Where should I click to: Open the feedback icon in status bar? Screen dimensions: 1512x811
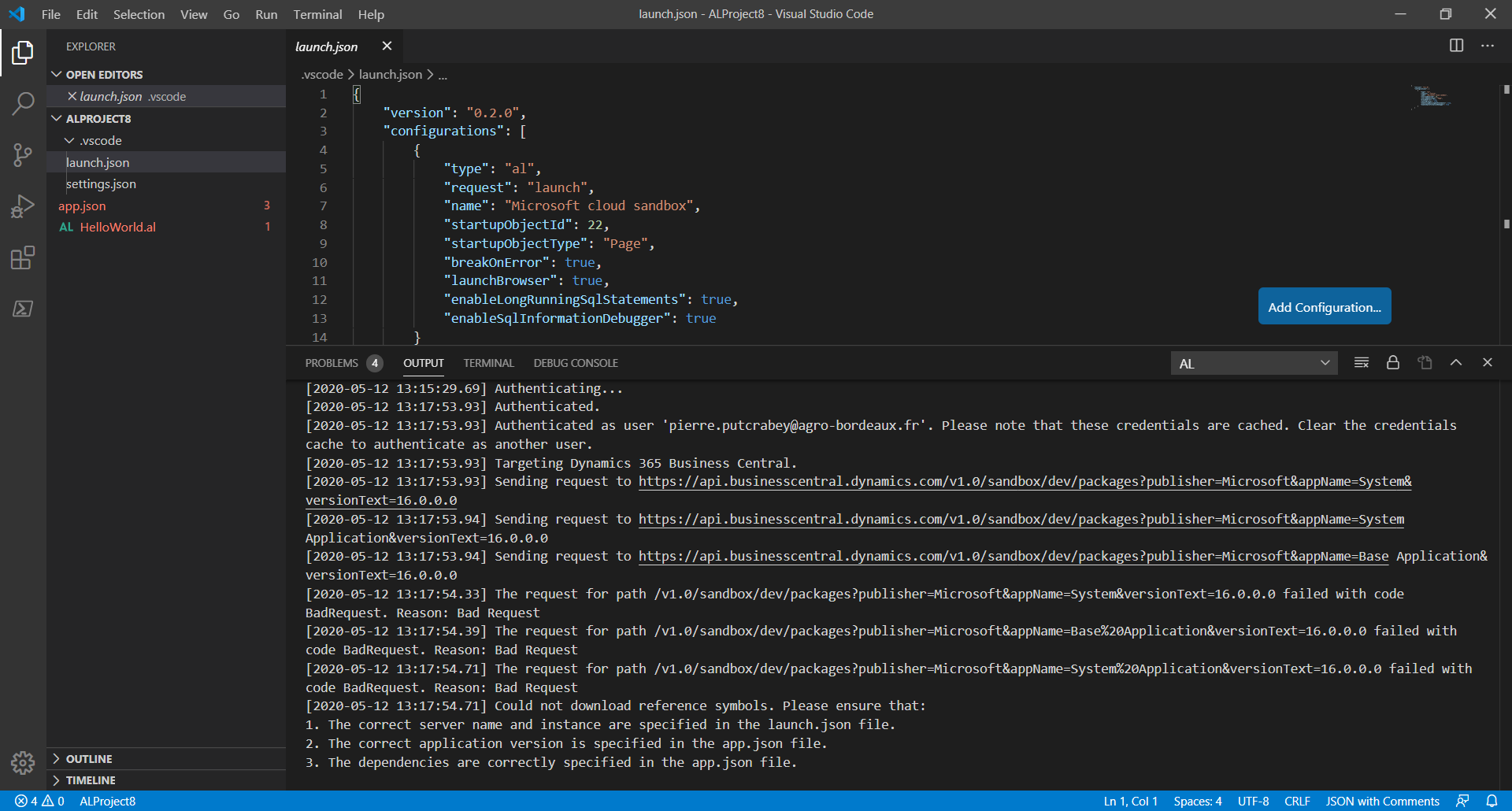click(1462, 801)
